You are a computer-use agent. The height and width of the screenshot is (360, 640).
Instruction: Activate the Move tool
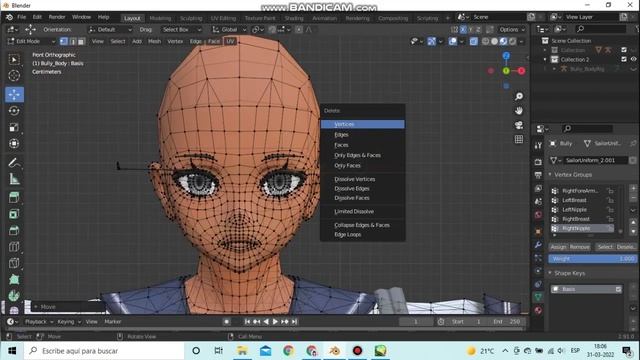(14, 94)
